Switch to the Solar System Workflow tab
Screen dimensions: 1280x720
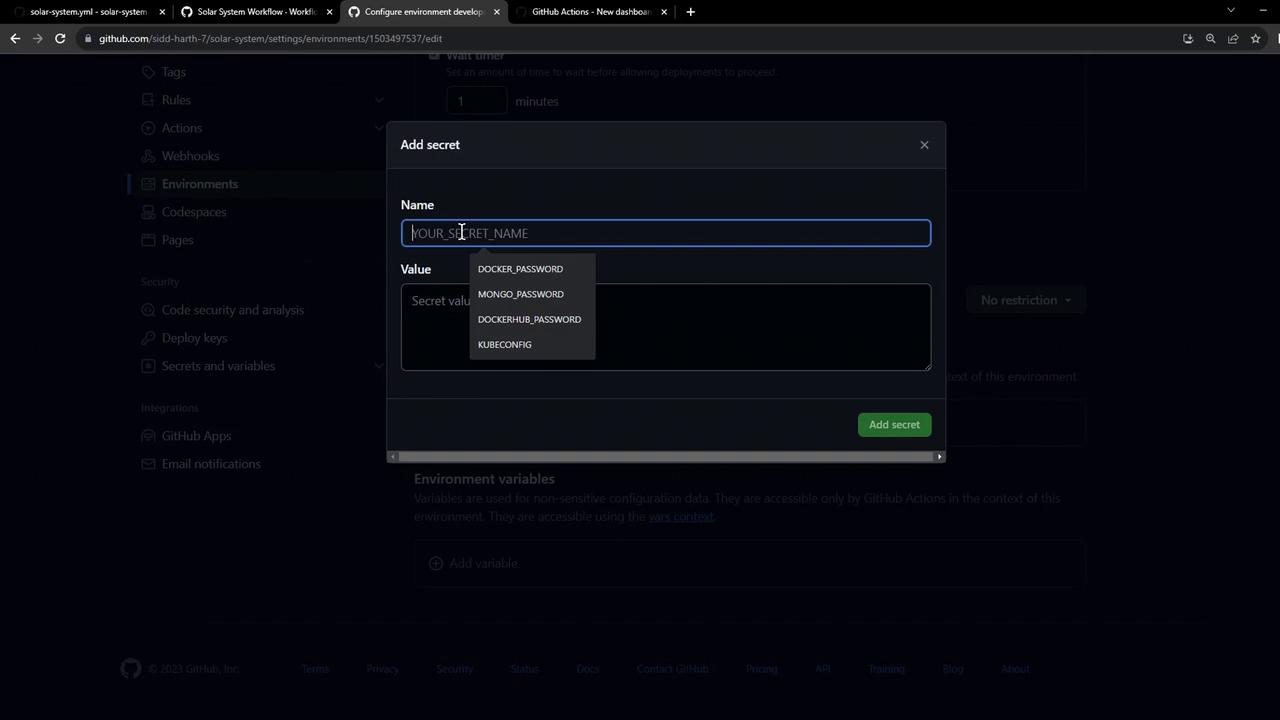coord(256,12)
